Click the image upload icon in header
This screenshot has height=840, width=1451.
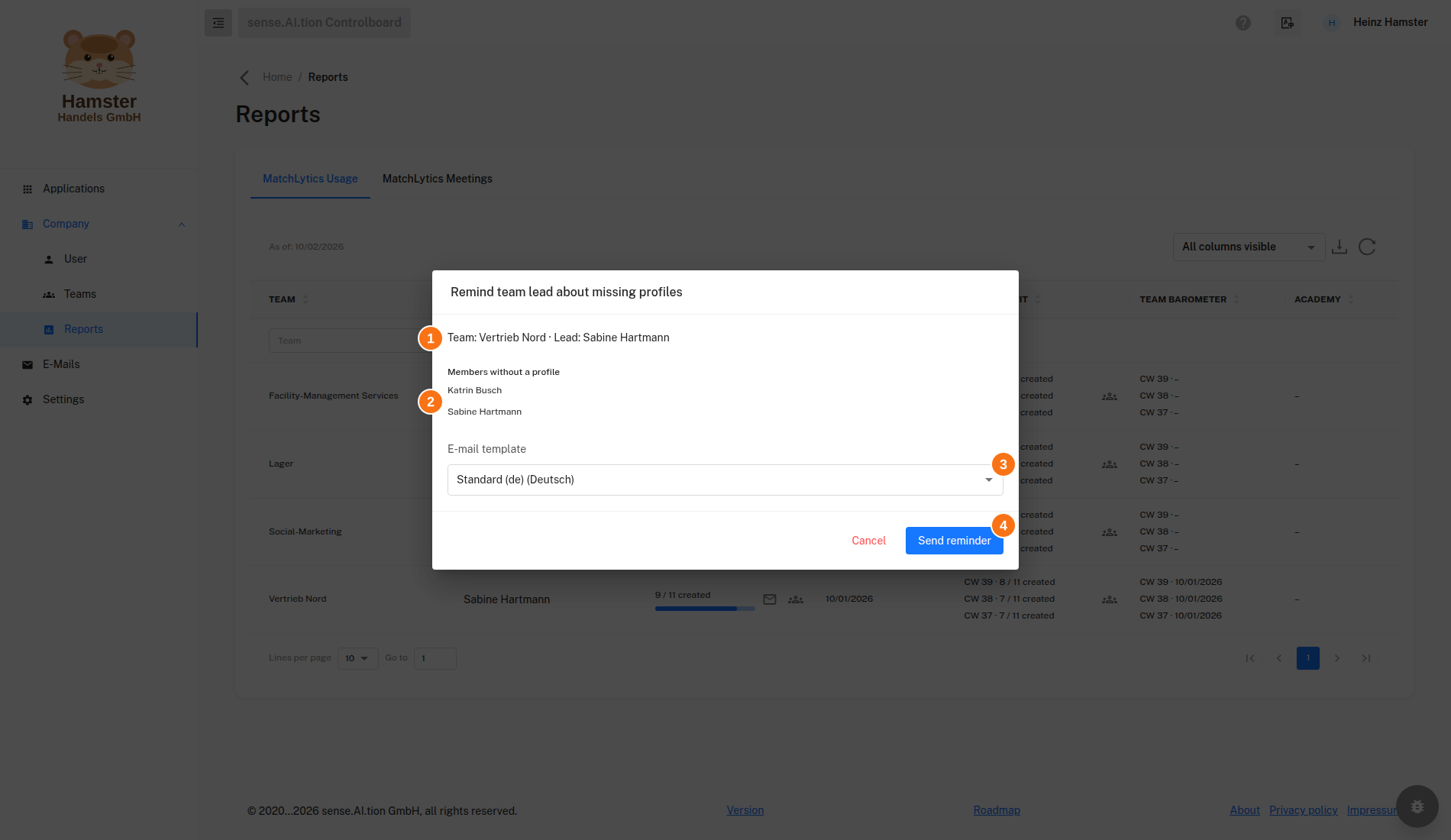coord(1288,23)
